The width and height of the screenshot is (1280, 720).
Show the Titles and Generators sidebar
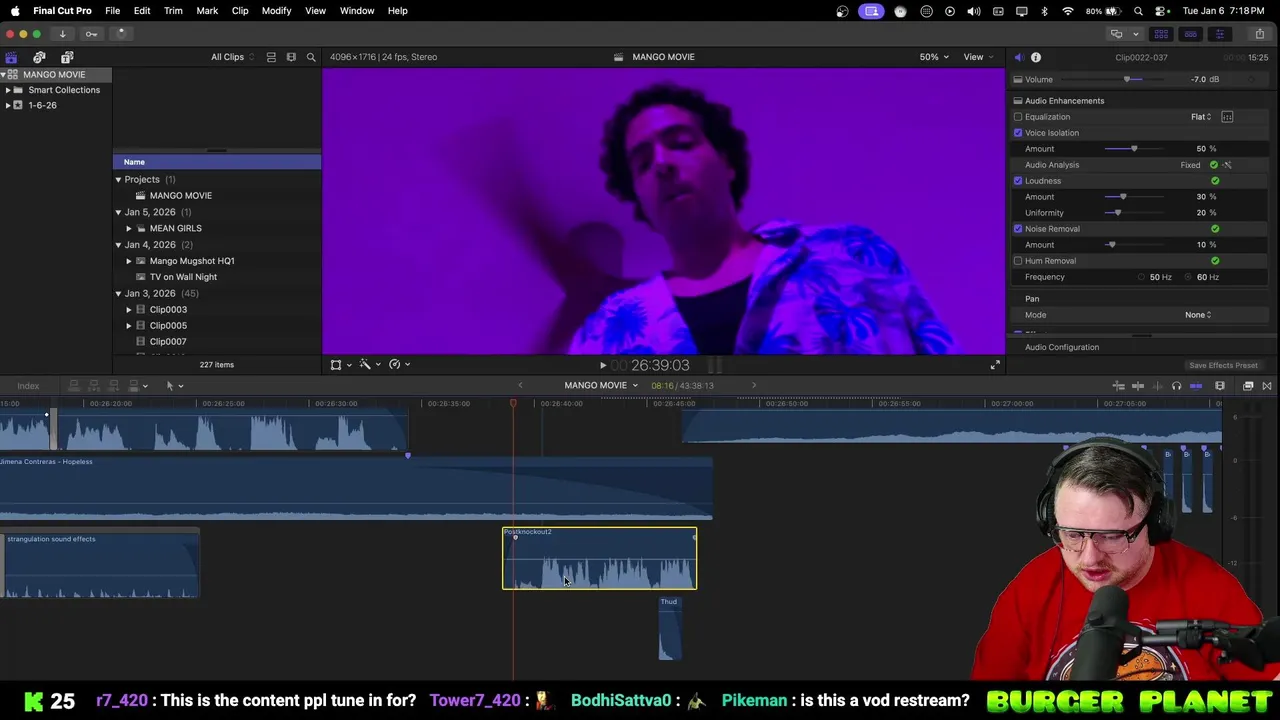point(67,57)
